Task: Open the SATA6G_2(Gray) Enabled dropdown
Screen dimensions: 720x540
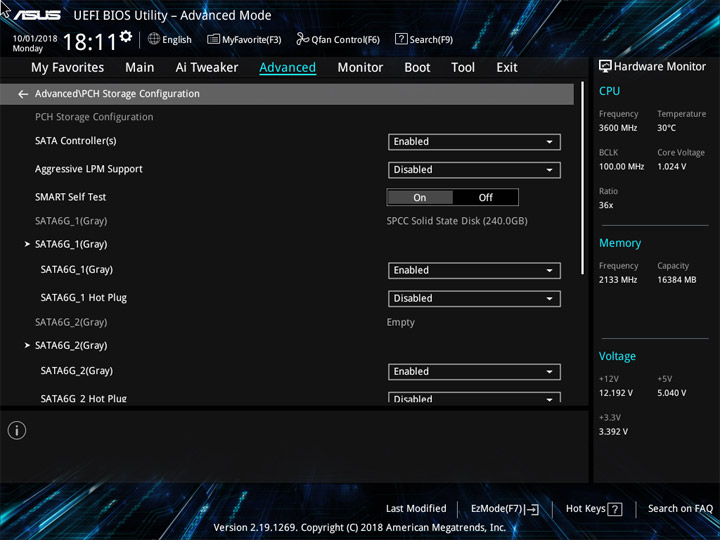Action: click(x=474, y=371)
